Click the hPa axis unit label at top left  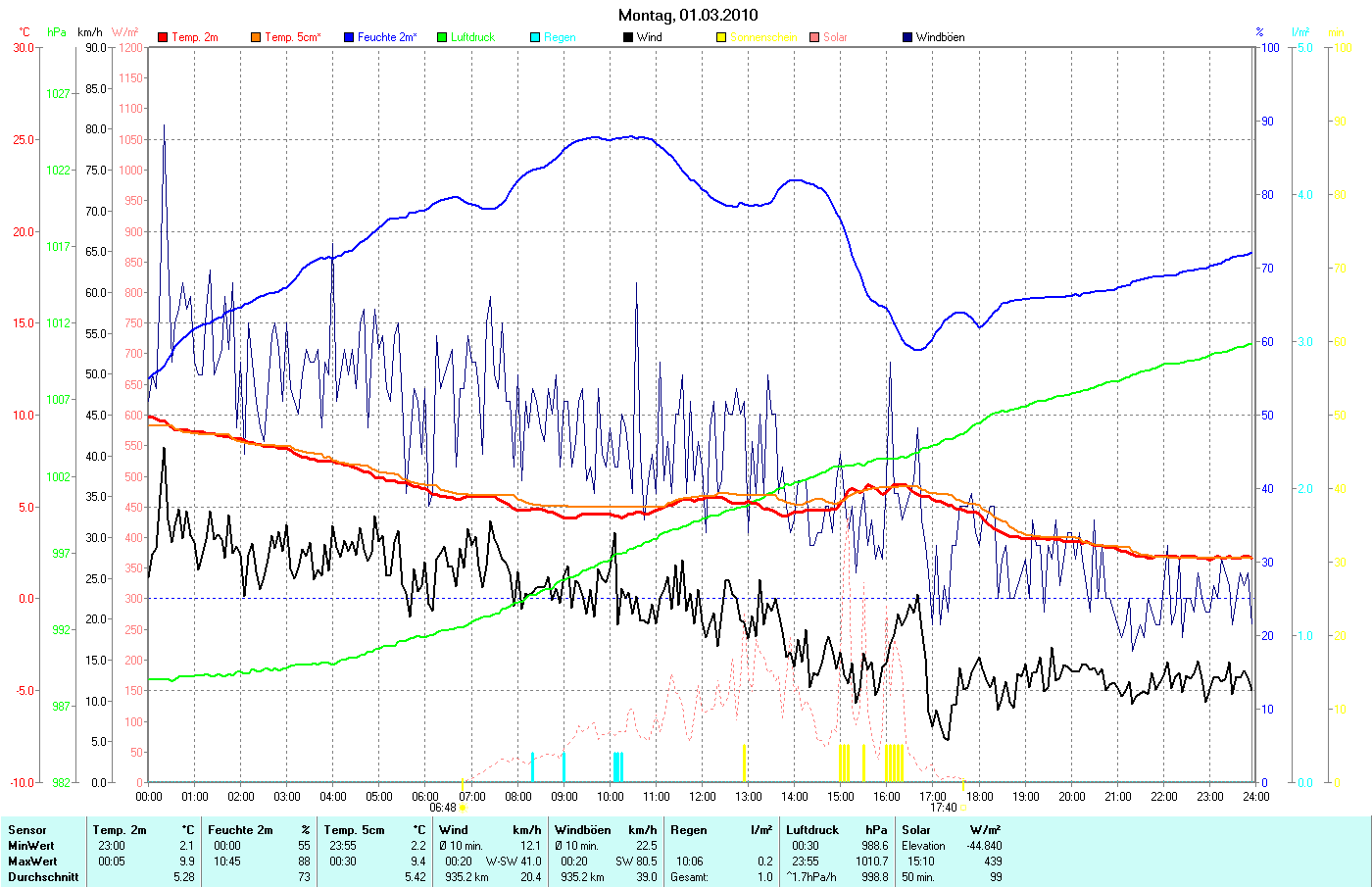click(x=57, y=32)
